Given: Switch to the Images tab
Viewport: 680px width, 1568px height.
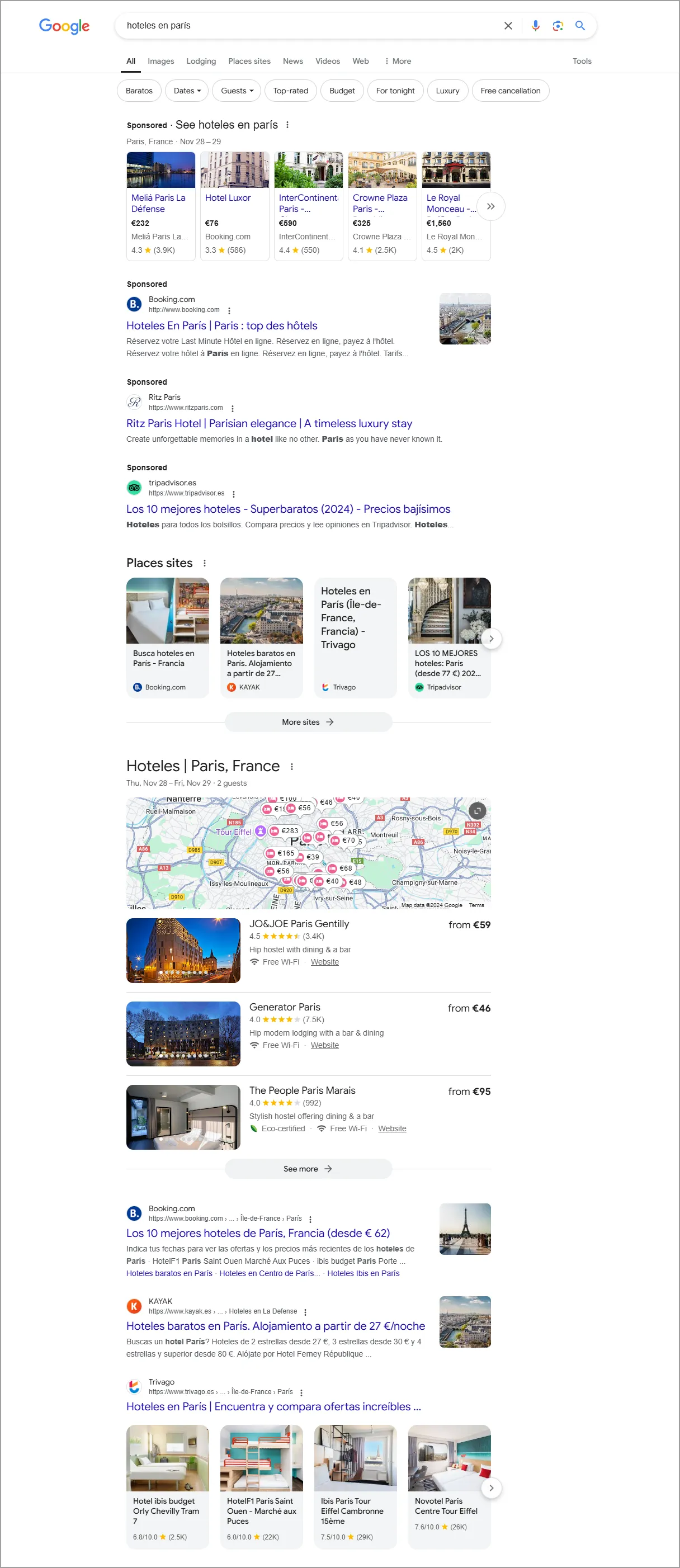Looking at the screenshot, I should tap(160, 61).
